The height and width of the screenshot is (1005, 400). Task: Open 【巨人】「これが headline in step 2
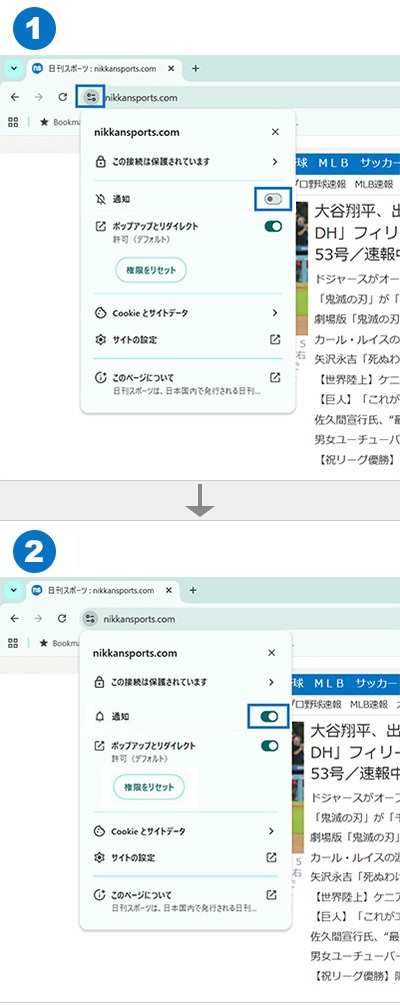[355, 918]
